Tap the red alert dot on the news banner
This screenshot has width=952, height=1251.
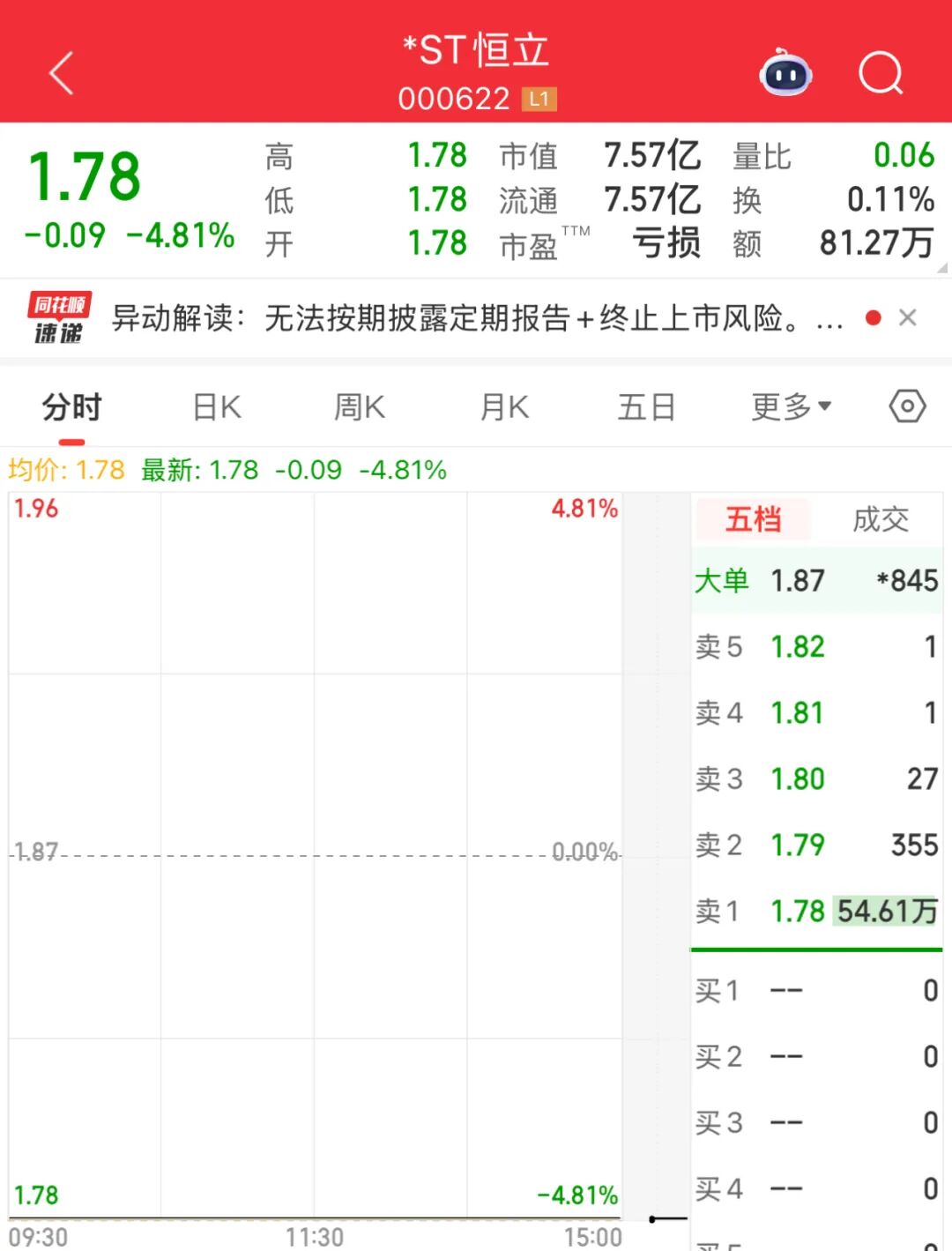(872, 317)
